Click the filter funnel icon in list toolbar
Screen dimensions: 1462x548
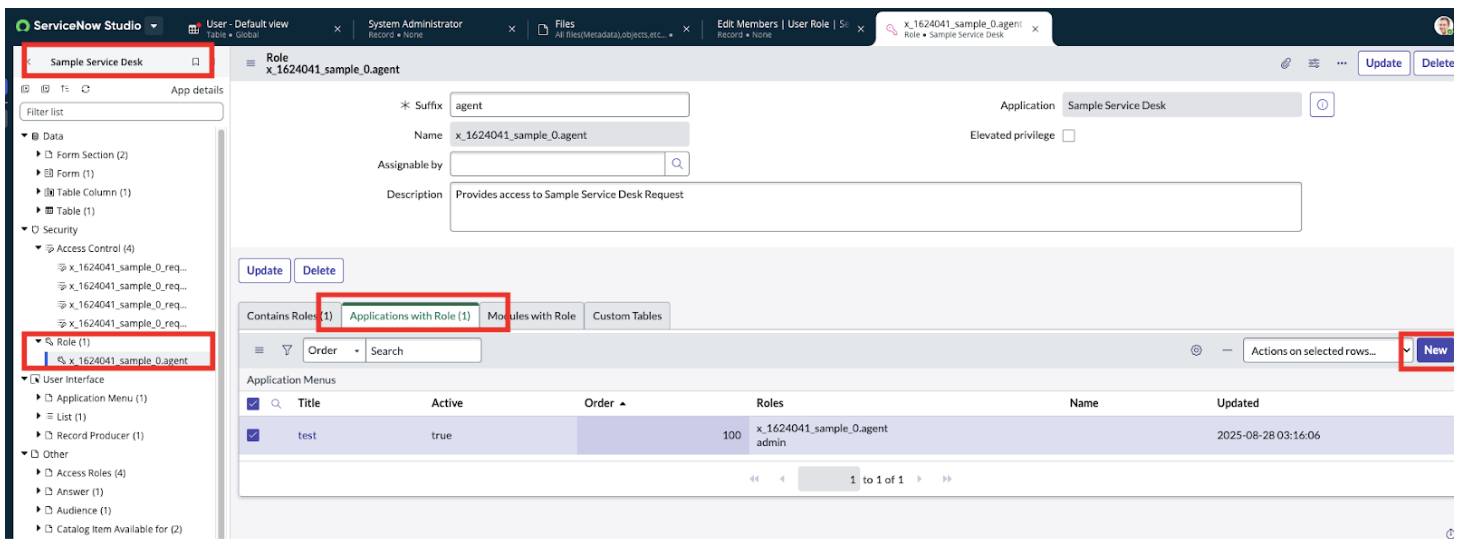287,351
